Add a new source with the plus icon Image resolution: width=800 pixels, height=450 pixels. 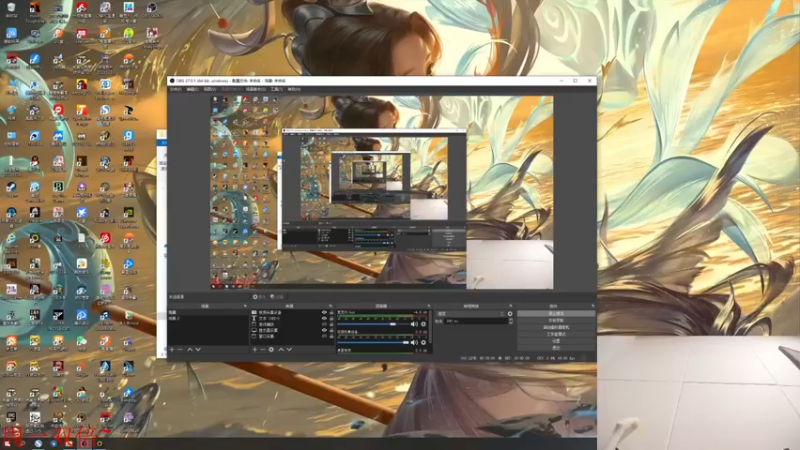click(x=255, y=349)
